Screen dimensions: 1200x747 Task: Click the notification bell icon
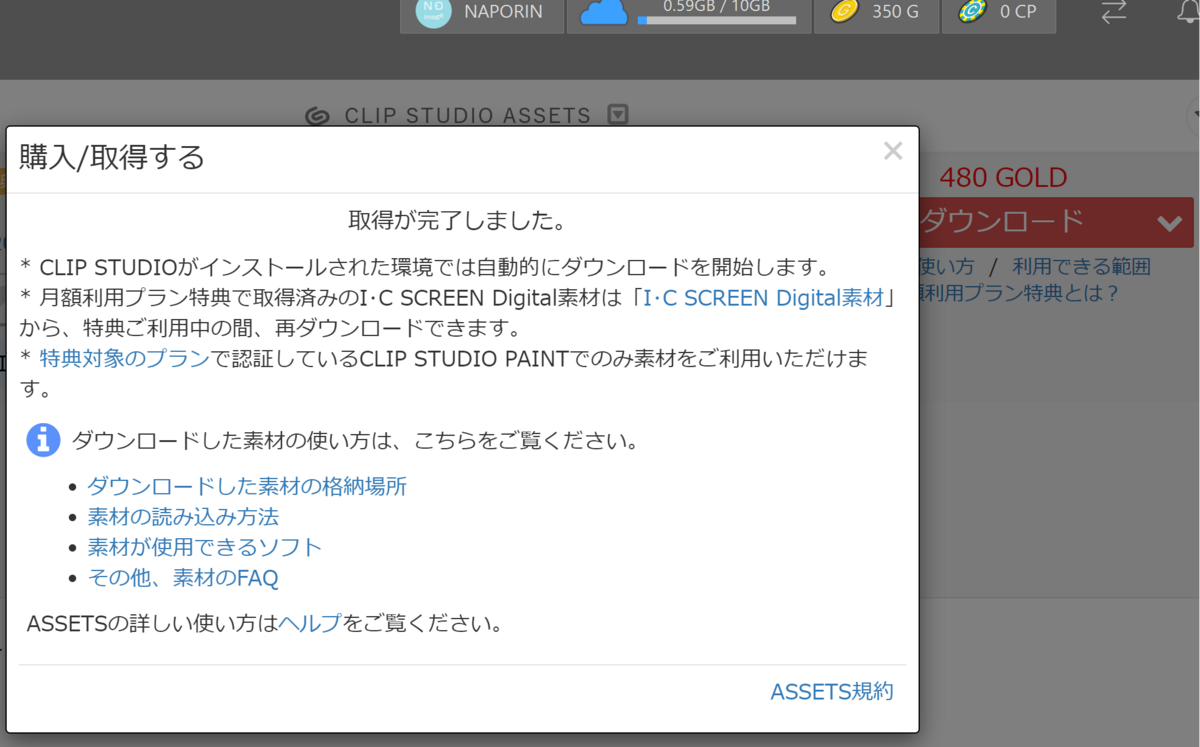pyautogui.click(x=1189, y=12)
